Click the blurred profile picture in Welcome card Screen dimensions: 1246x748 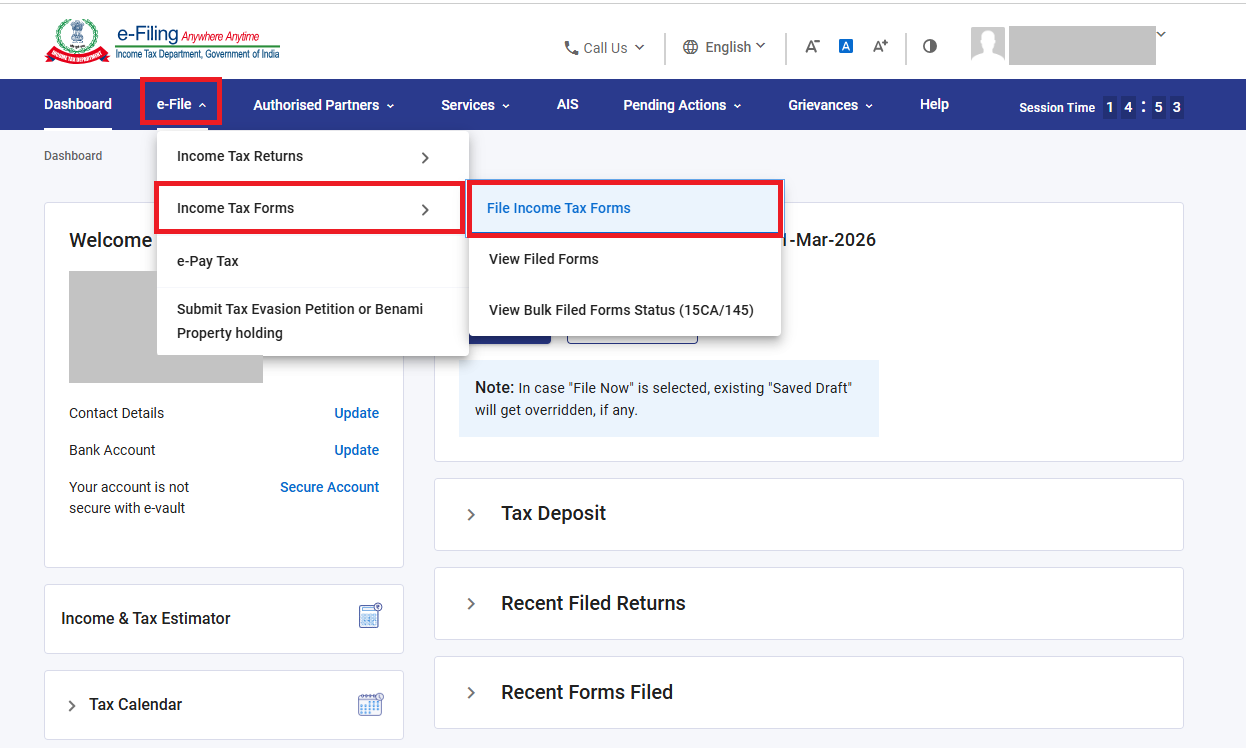(166, 327)
